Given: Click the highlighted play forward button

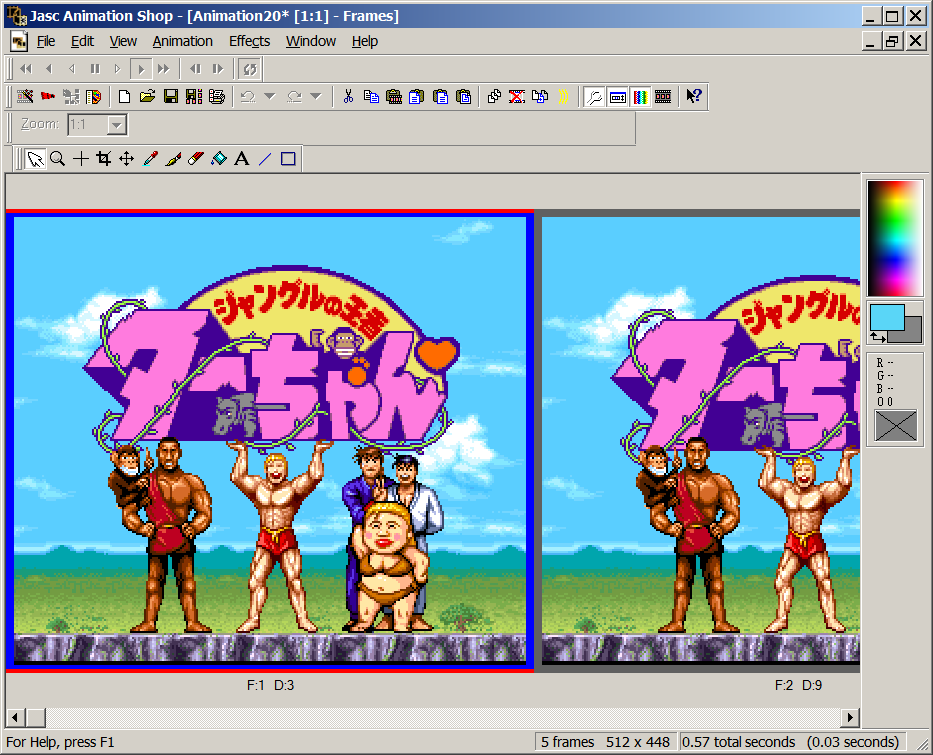Looking at the screenshot, I should 141,69.
